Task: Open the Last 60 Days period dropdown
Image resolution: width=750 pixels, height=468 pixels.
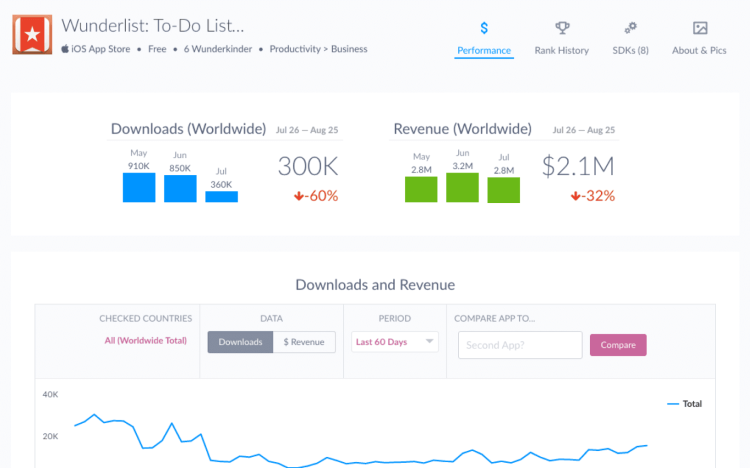Action: point(395,342)
